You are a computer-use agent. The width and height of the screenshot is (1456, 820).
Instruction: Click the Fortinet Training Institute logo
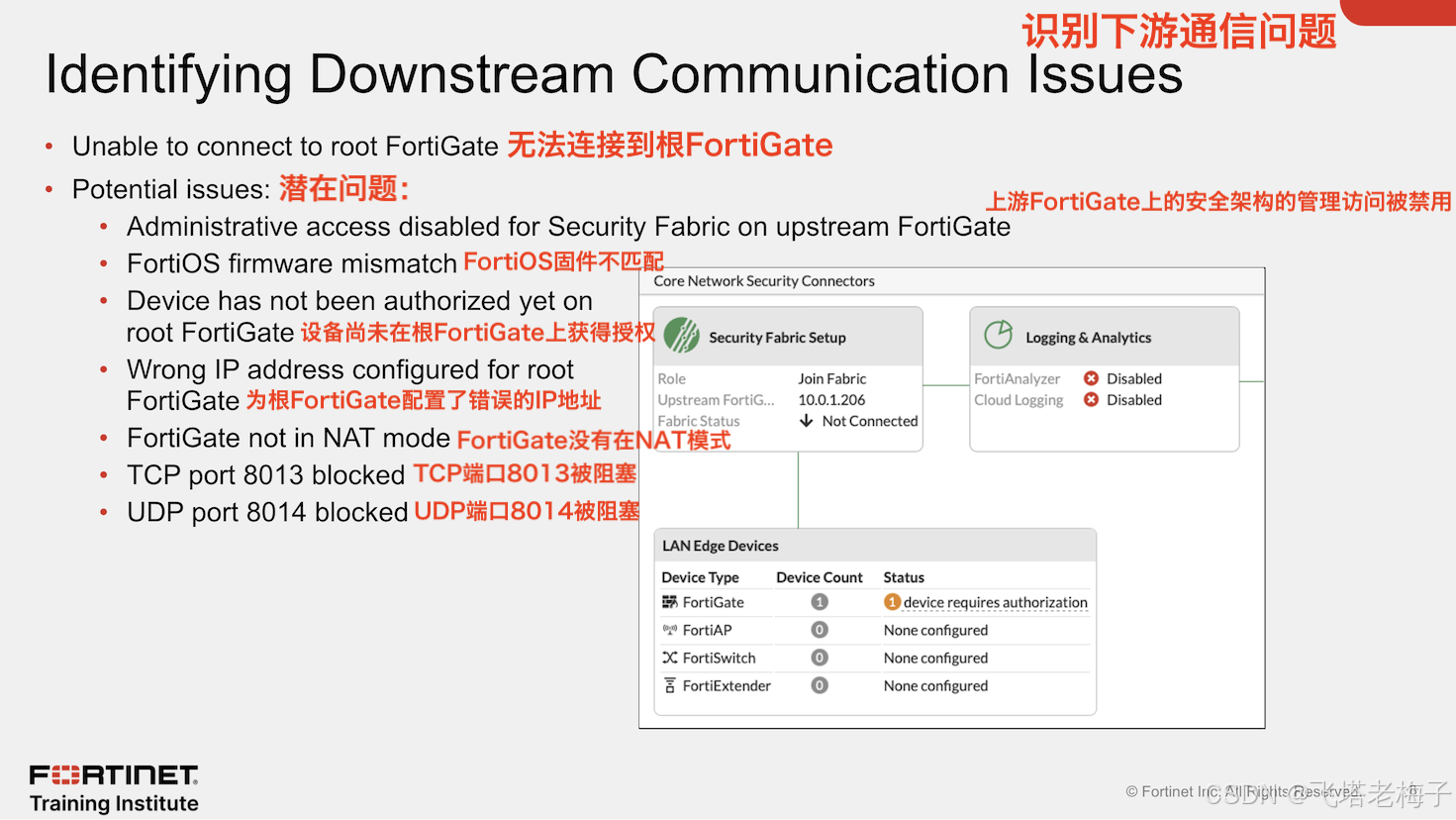click(x=114, y=788)
